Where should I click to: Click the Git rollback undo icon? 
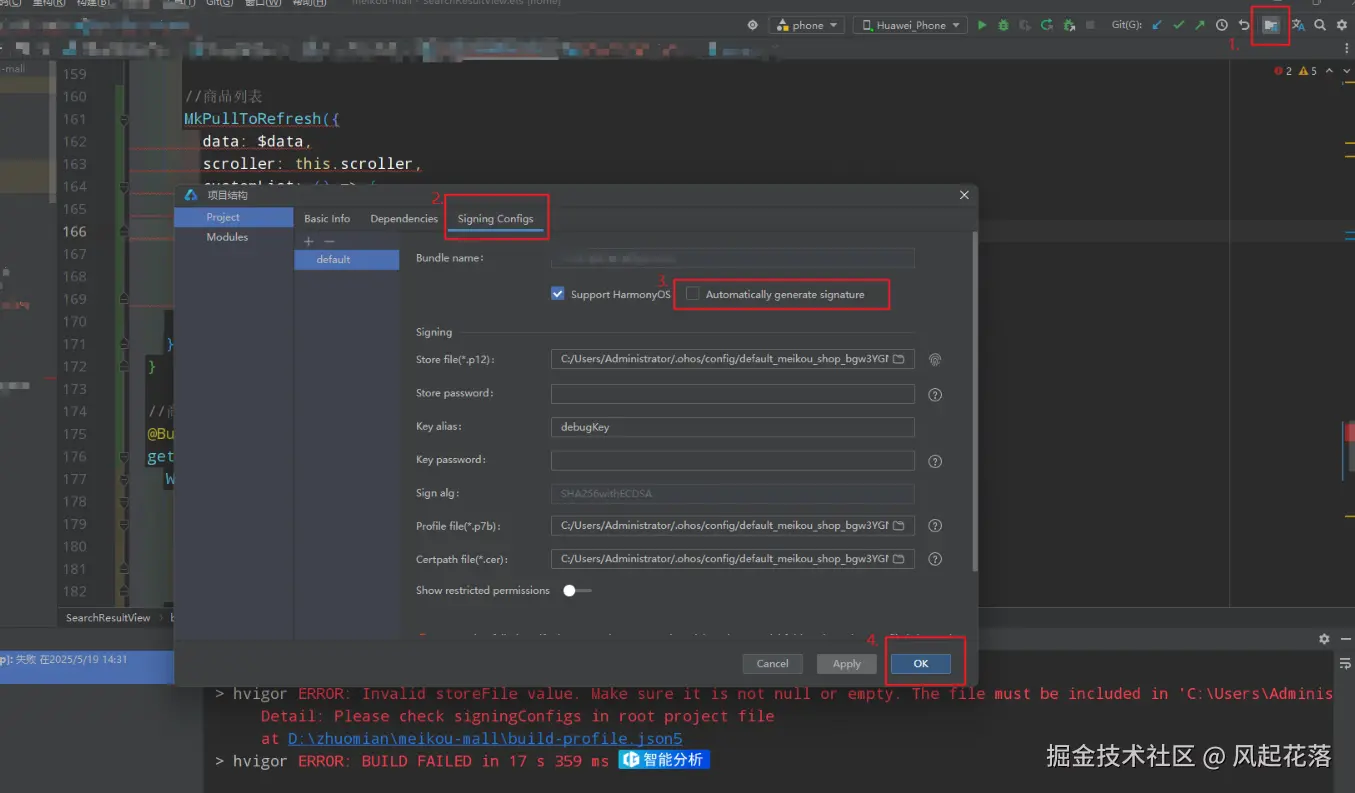coord(1244,25)
